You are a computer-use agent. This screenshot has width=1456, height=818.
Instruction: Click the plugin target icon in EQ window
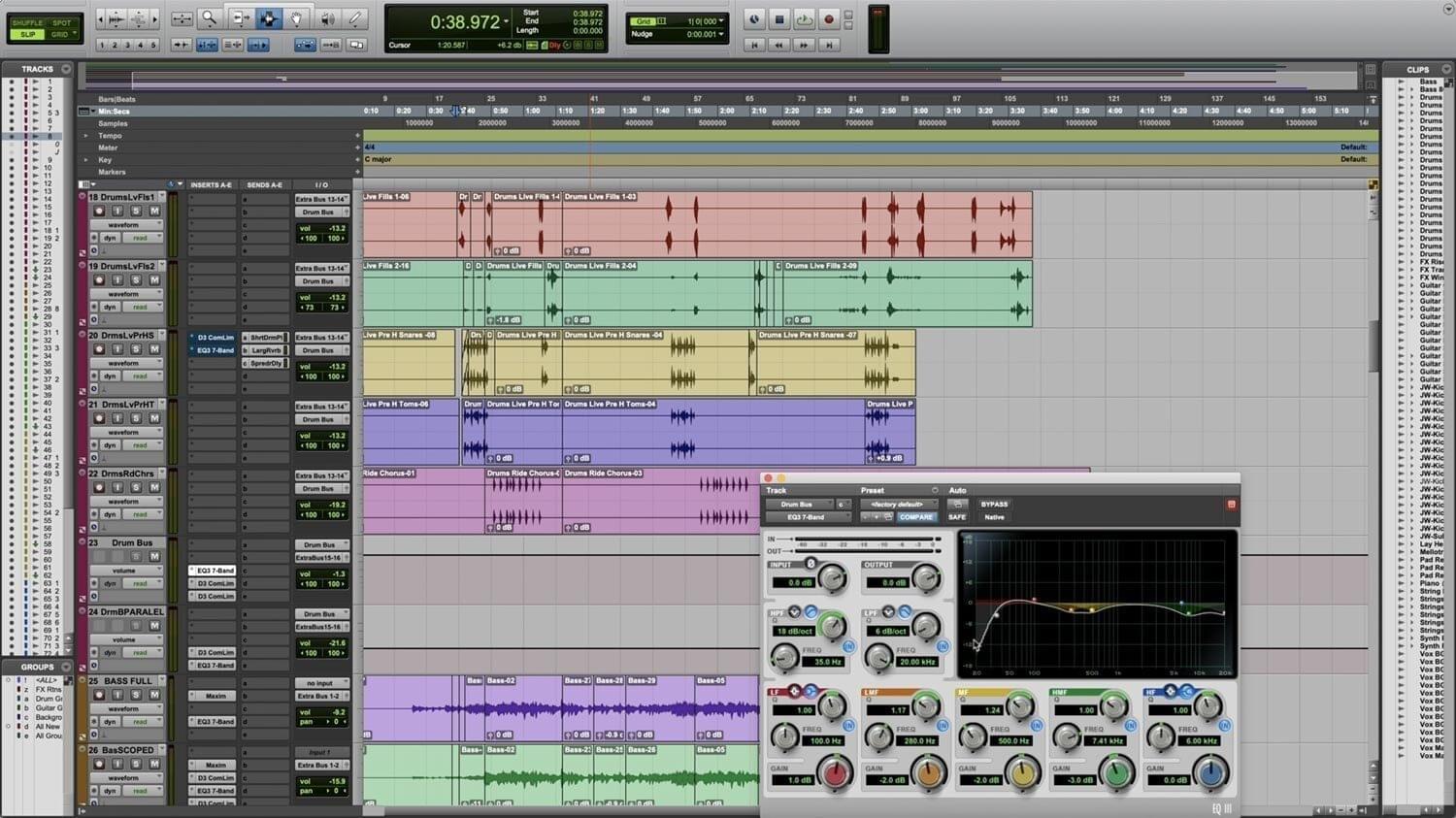coord(1231,505)
